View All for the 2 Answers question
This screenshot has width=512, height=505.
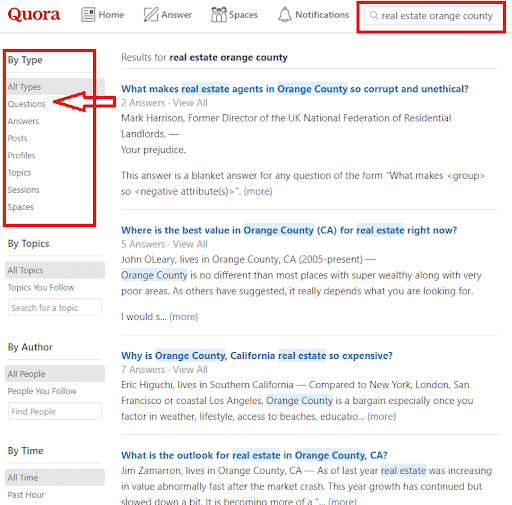click(x=190, y=103)
